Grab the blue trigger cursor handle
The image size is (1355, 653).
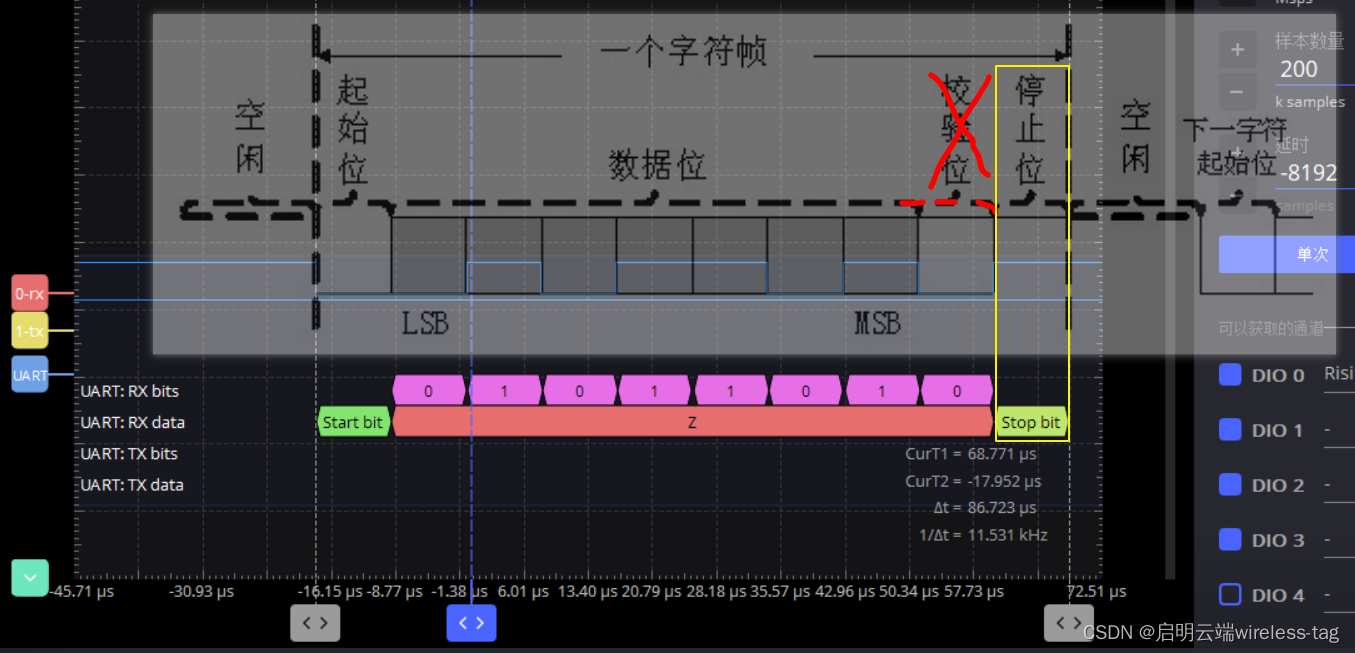pyautogui.click(x=471, y=623)
